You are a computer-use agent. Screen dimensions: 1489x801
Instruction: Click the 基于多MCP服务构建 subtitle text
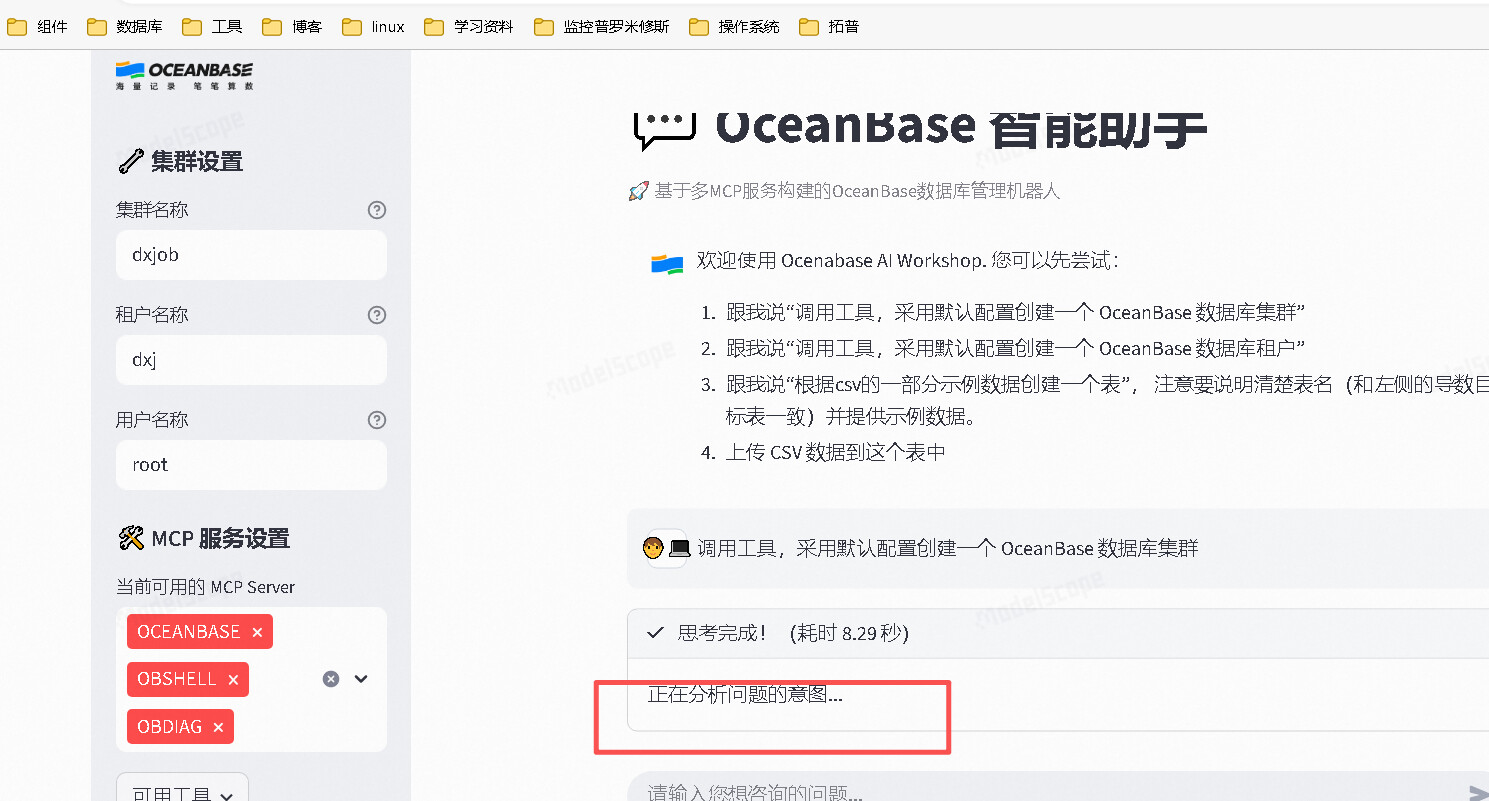[x=857, y=191]
